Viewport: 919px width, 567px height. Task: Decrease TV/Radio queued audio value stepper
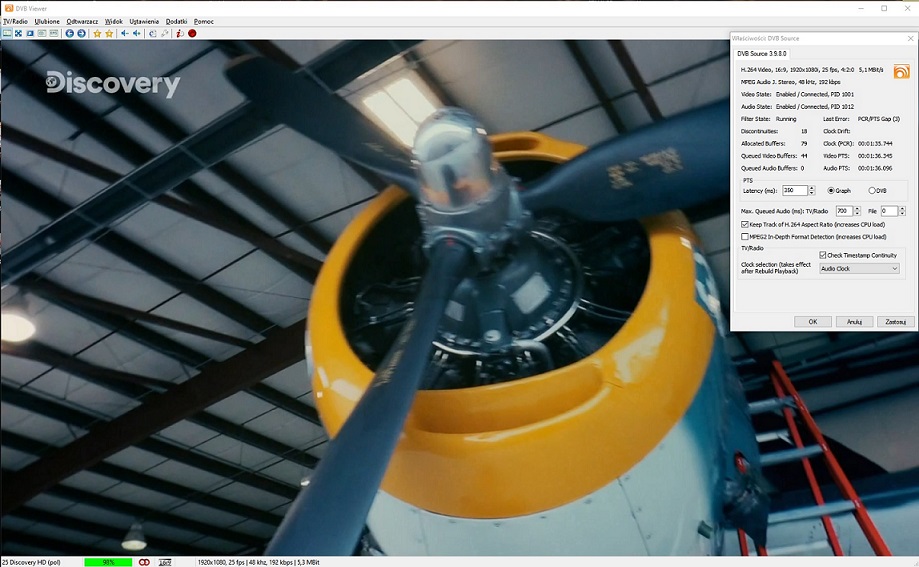click(x=857, y=213)
